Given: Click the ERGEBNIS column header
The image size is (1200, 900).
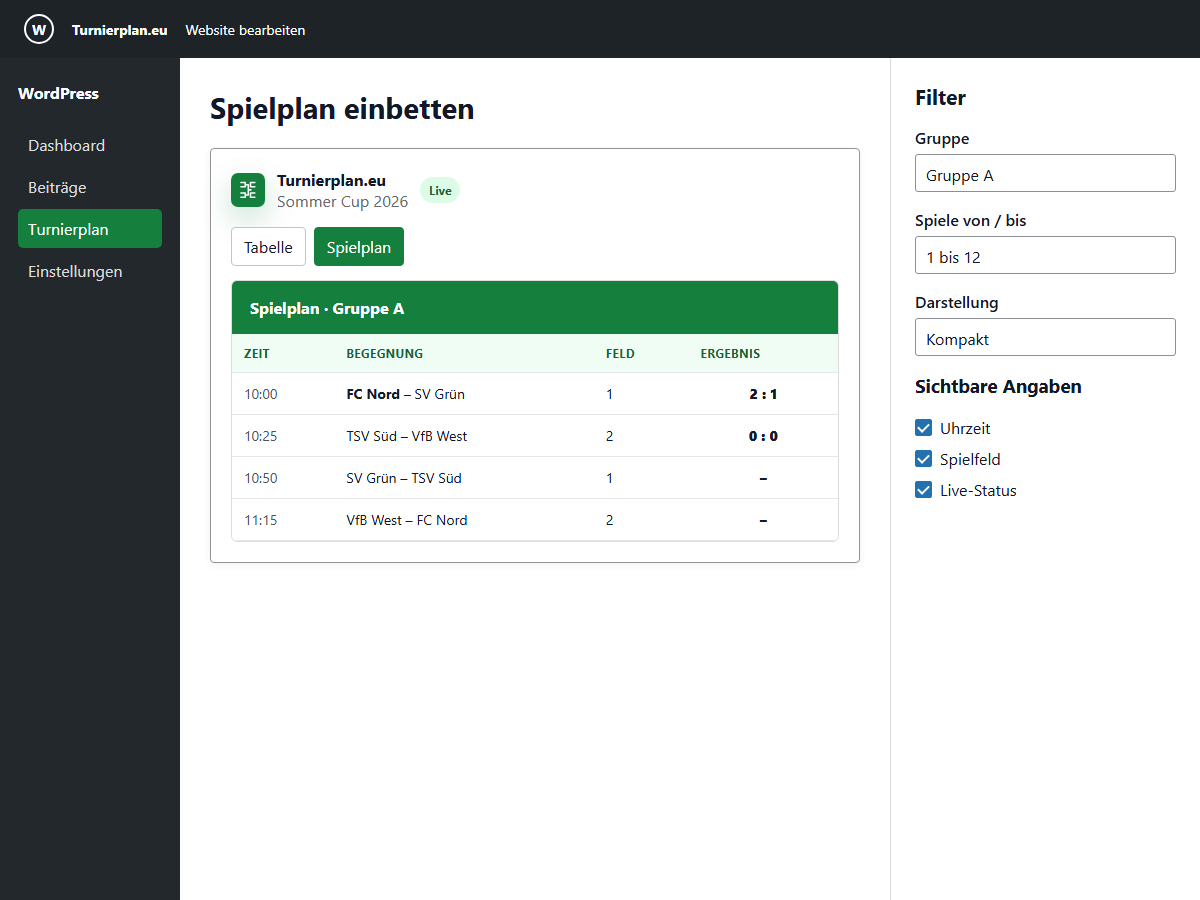Looking at the screenshot, I should (730, 353).
